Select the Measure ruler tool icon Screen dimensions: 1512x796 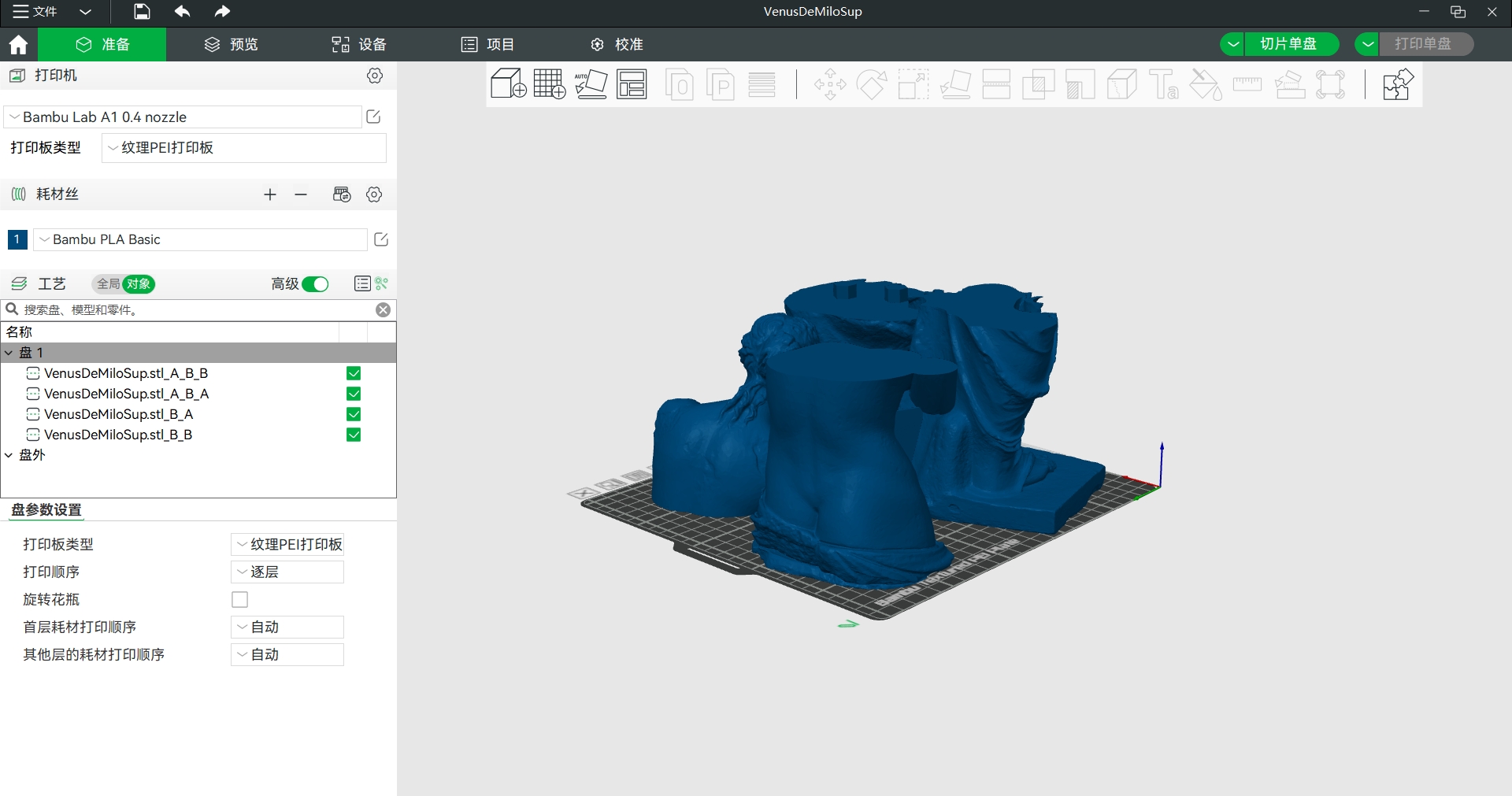click(x=1247, y=84)
